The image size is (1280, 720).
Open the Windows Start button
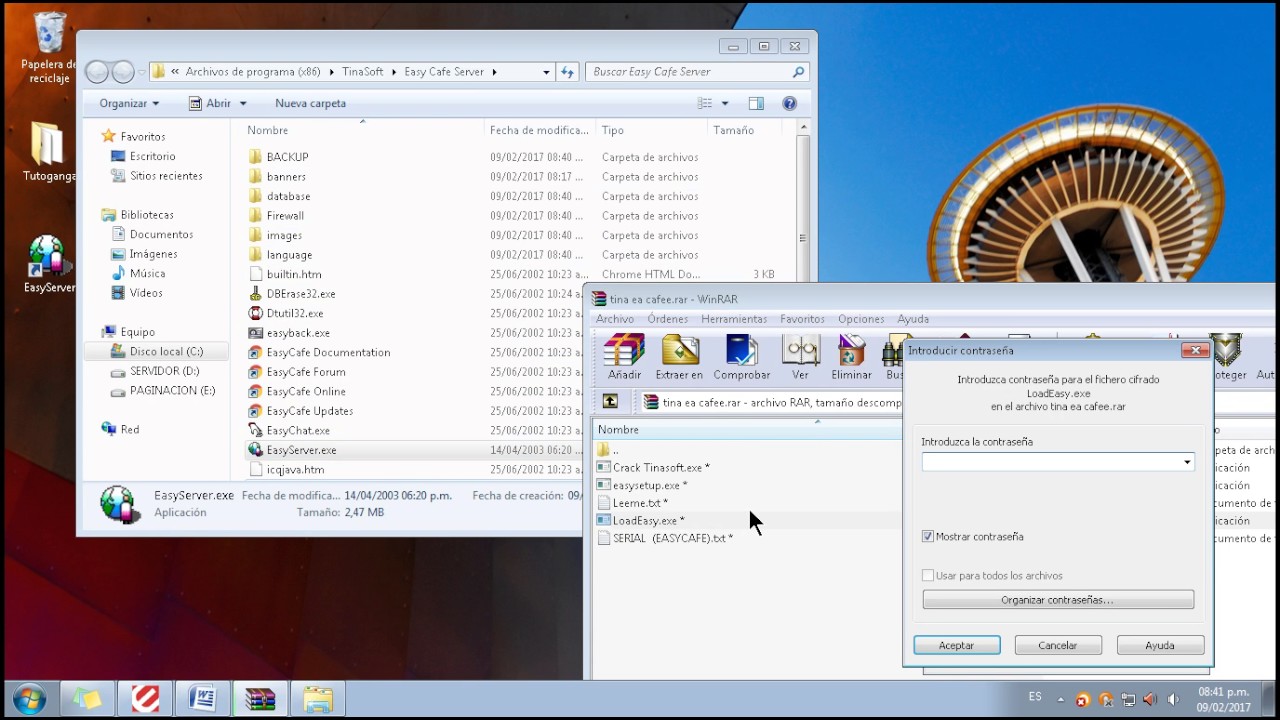[29, 698]
